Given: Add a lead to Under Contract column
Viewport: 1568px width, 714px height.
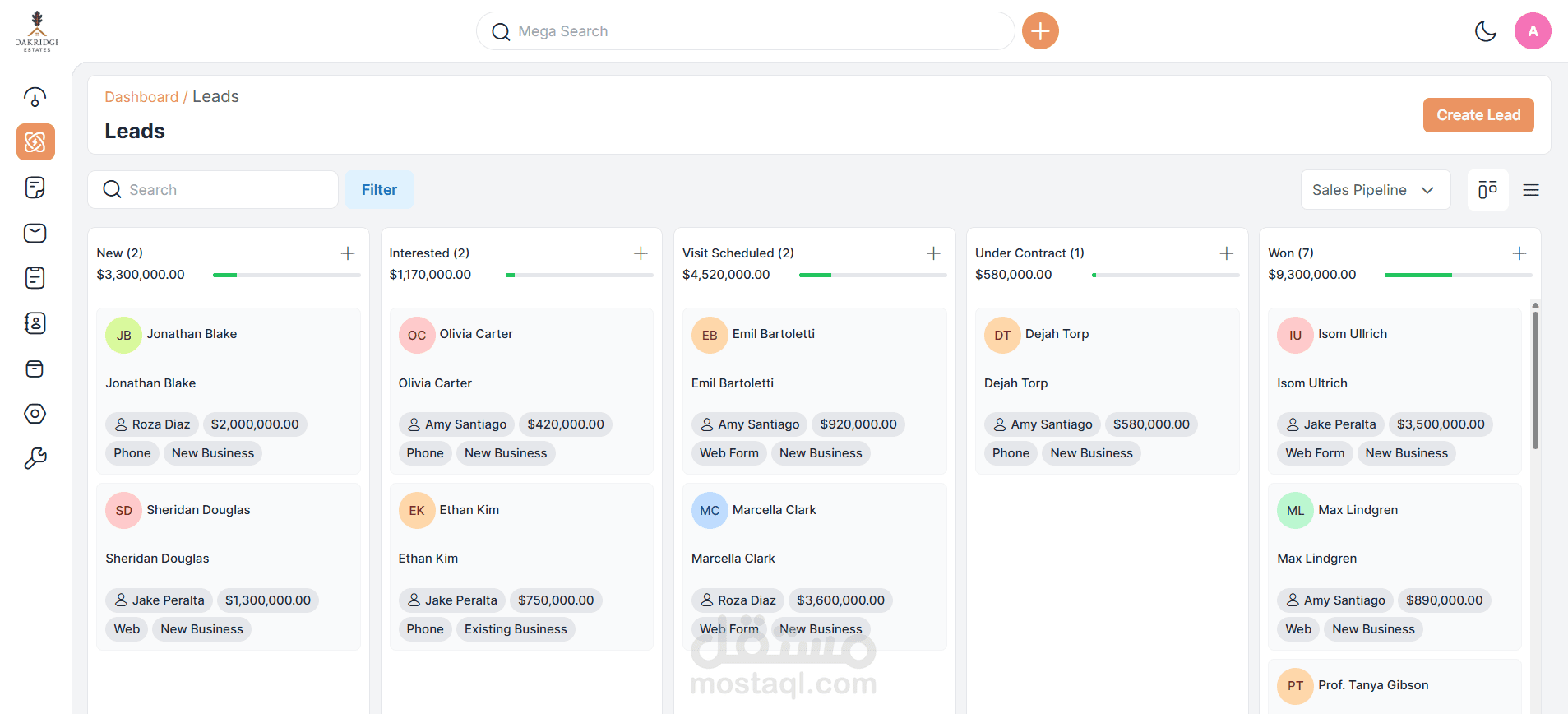Looking at the screenshot, I should click(1226, 253).
